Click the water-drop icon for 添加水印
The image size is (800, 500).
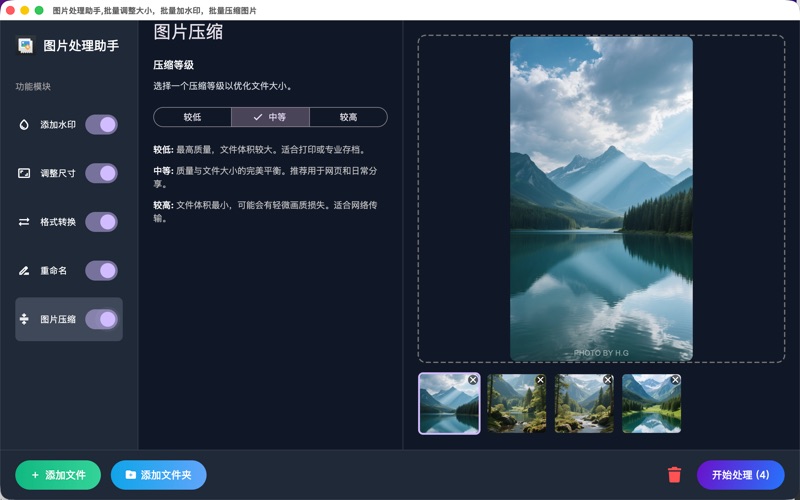(x=24, y=124)
